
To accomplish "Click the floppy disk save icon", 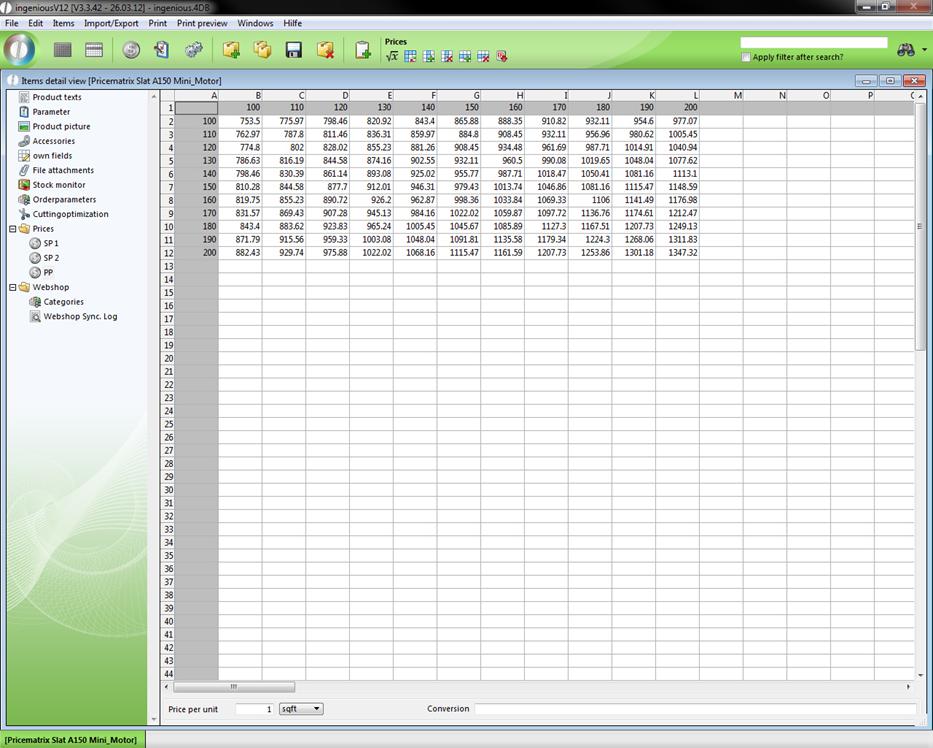I will [294, 50].
